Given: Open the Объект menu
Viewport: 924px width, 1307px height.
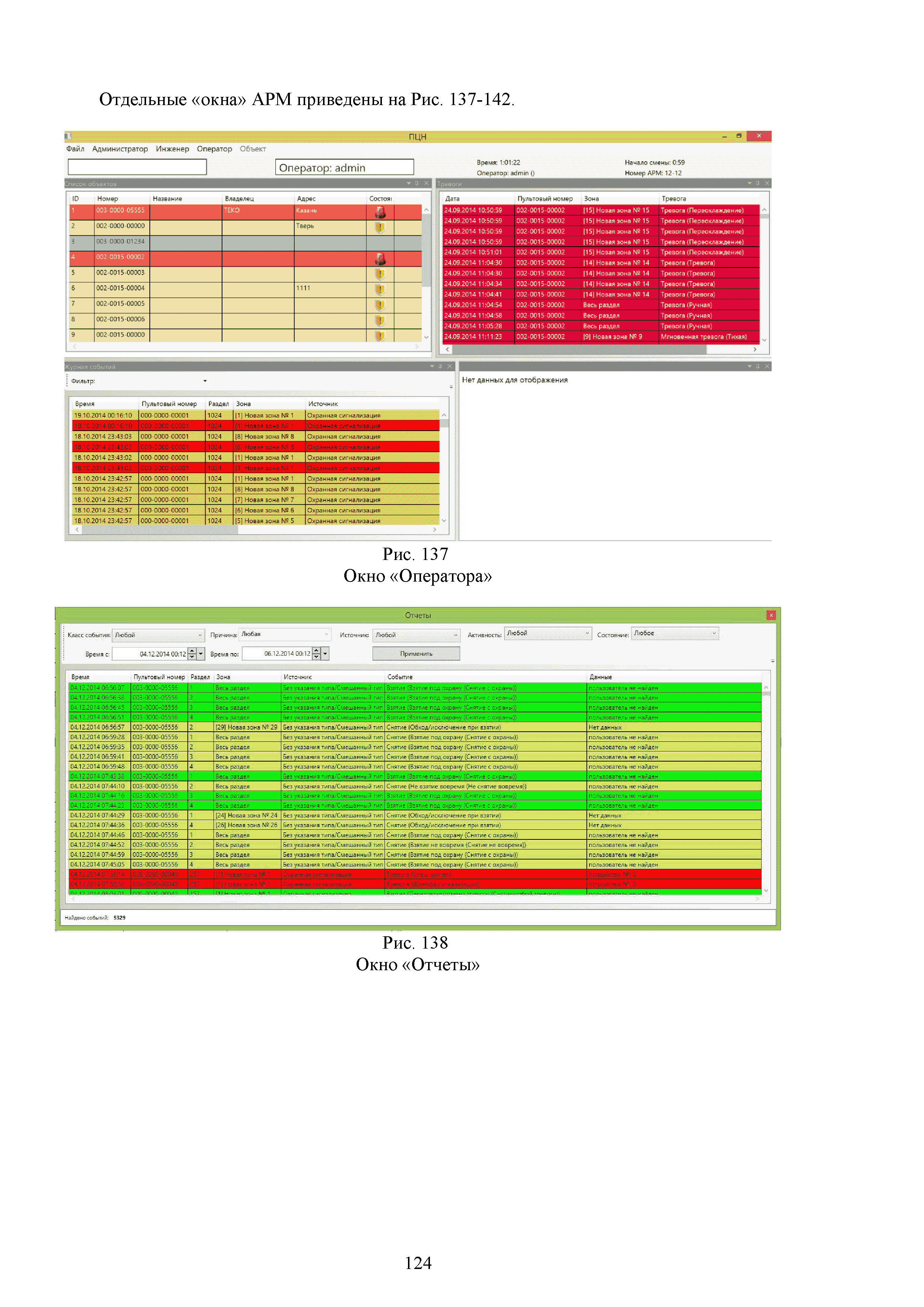Looking at the screenshot, I should (253, 149).
